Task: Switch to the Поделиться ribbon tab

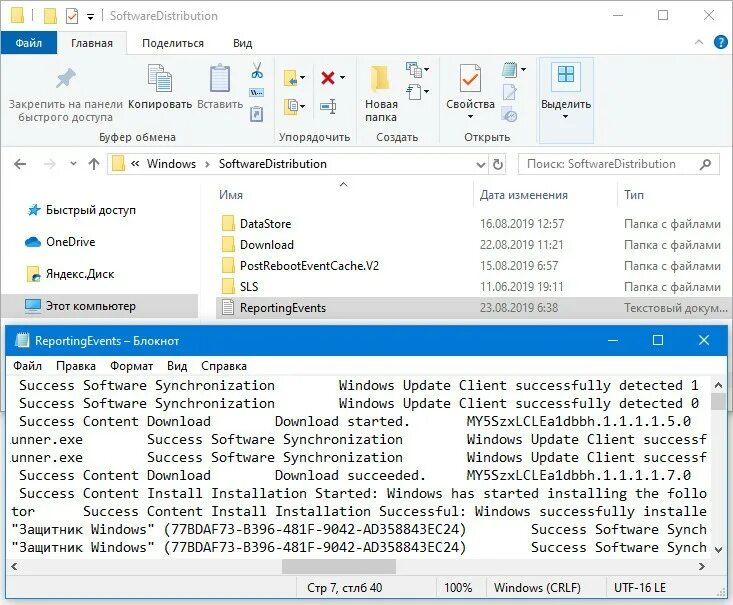Action: [172, 43]
